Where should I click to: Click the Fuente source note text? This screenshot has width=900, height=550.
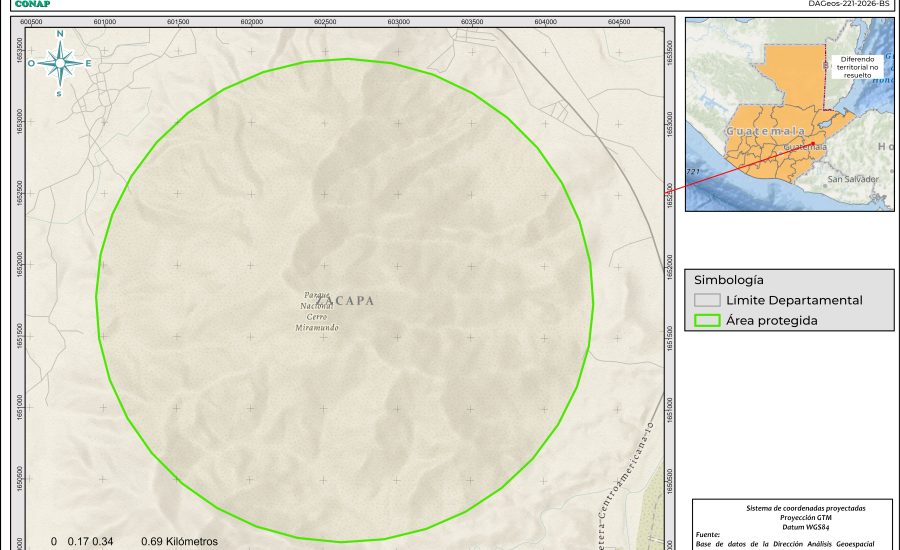(x=709, y=535)
